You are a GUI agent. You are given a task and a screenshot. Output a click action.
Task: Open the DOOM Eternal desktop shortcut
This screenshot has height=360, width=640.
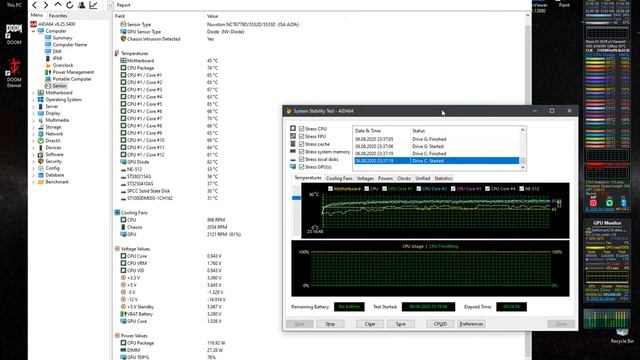click(x=14, y=73)
